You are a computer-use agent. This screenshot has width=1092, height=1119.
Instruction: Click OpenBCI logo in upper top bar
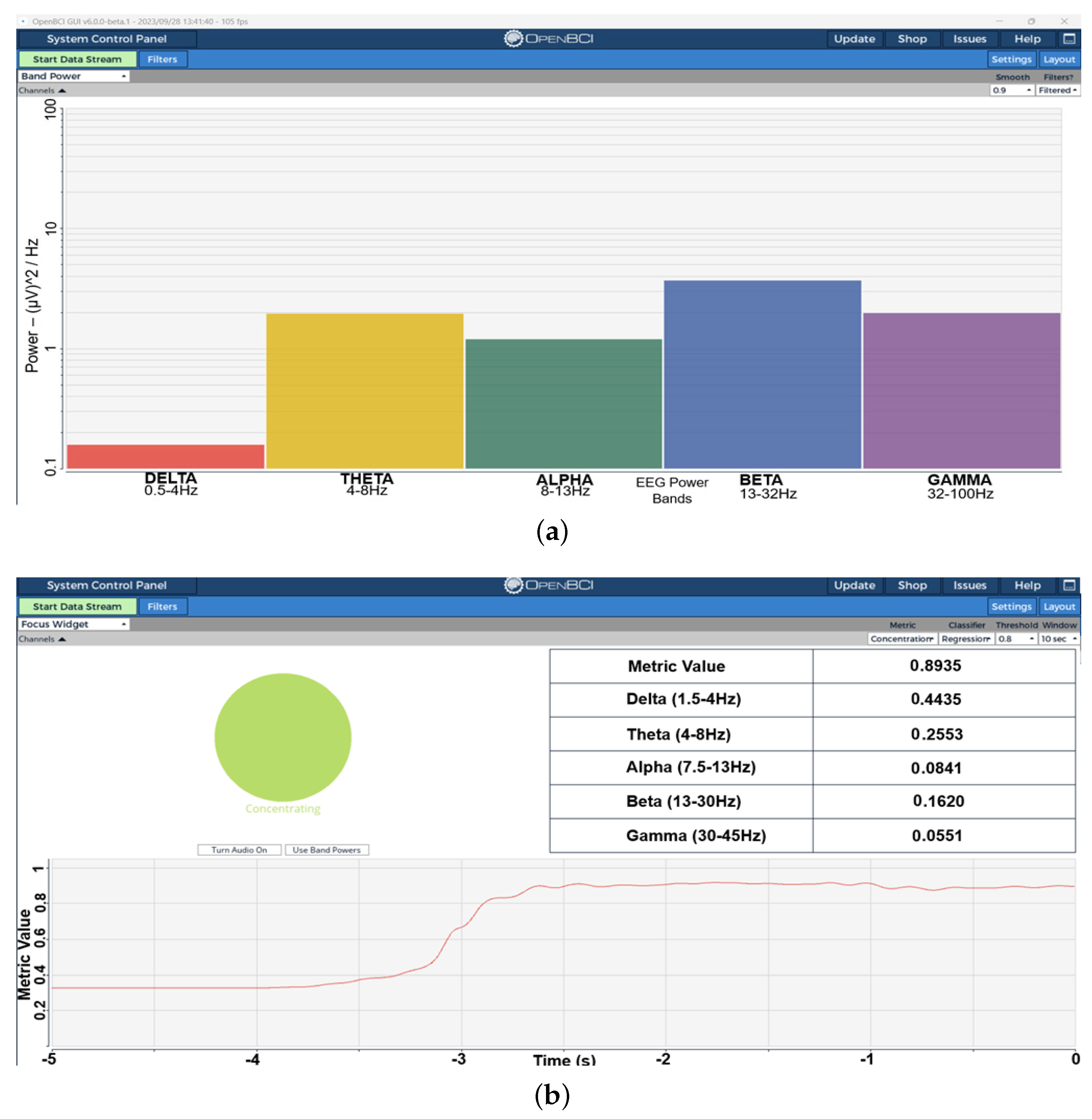(548, 38)
